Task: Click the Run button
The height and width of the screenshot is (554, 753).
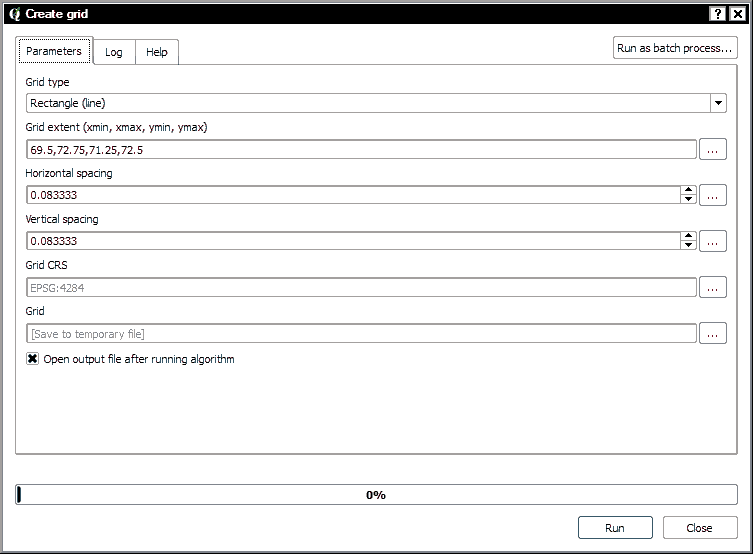Action: point(615,528)
